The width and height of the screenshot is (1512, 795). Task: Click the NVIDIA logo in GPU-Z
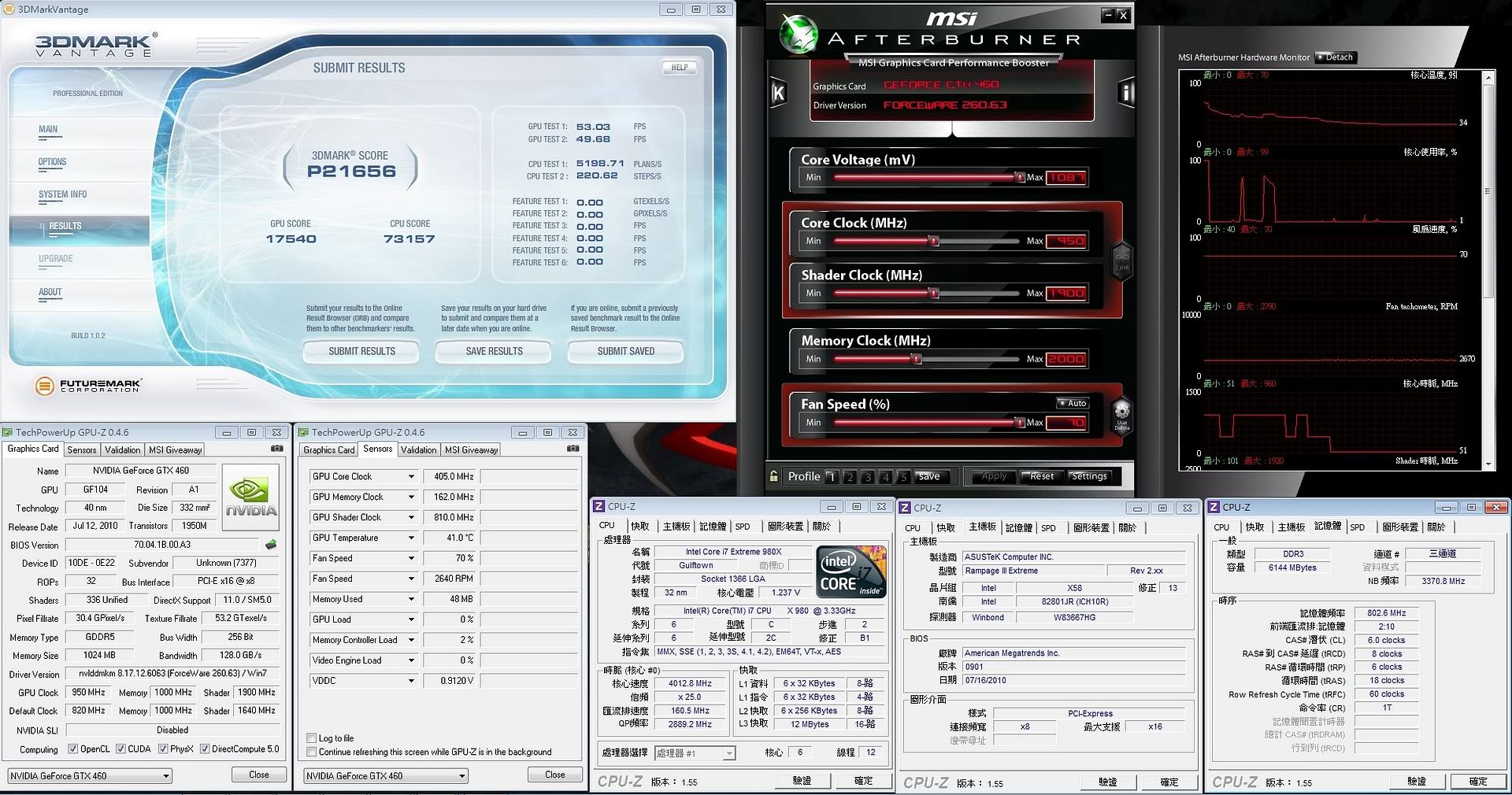point(250,497)
